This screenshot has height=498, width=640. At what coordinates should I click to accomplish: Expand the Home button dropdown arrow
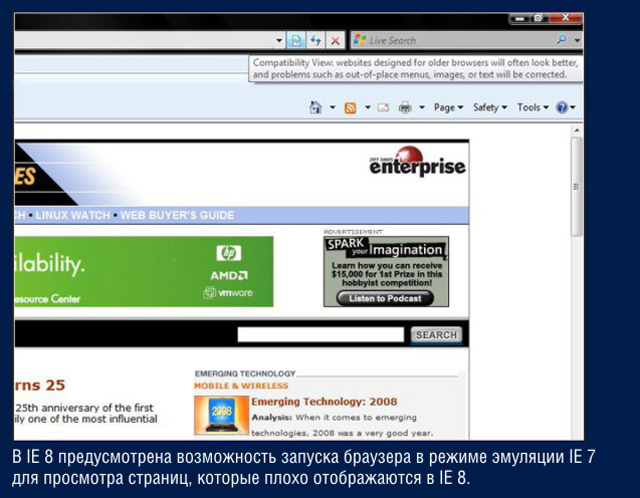(332, 107)
